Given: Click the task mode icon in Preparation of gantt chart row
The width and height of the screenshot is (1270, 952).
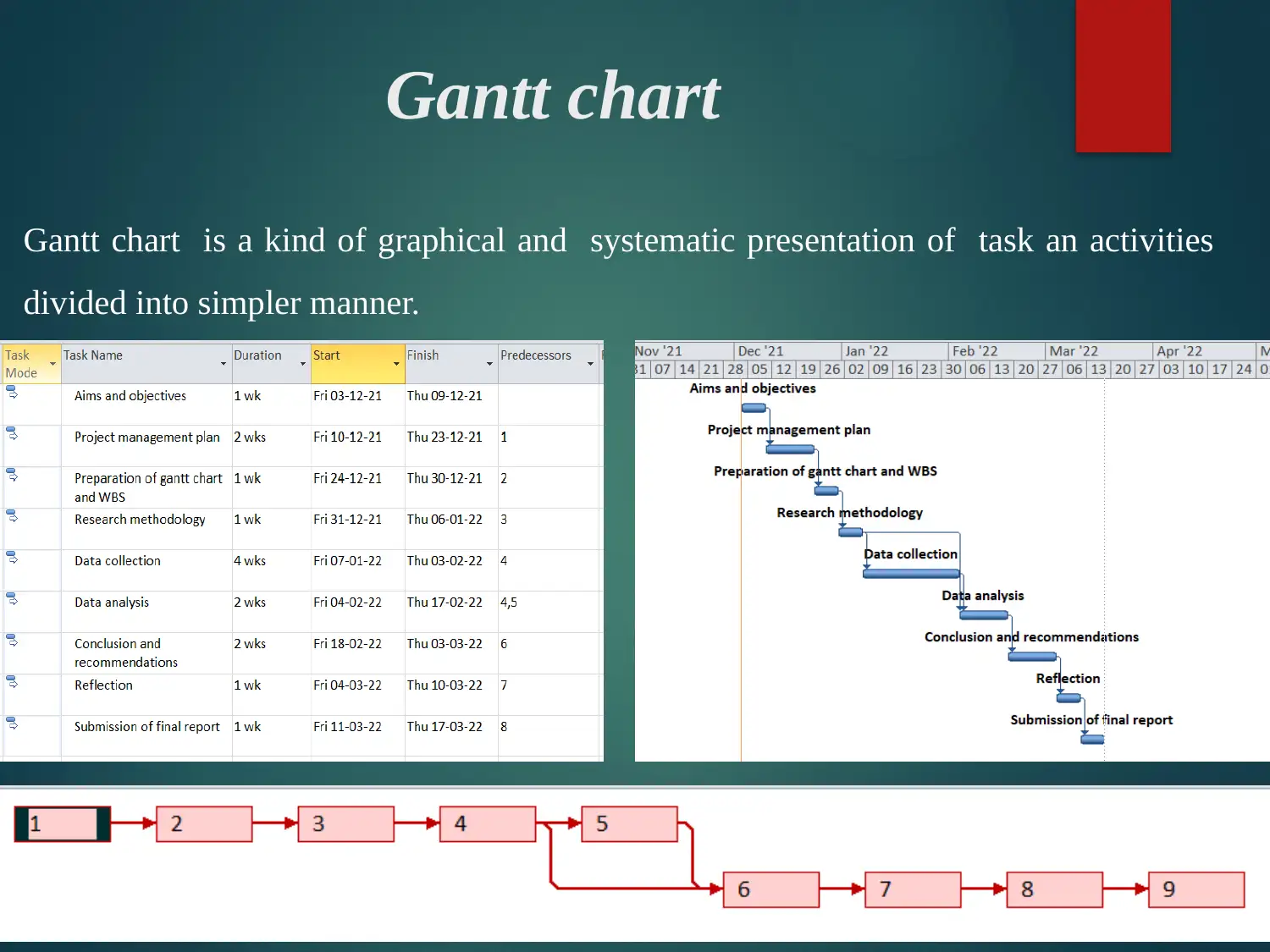Looking at the screenshot, I should [x=12, y=475].
